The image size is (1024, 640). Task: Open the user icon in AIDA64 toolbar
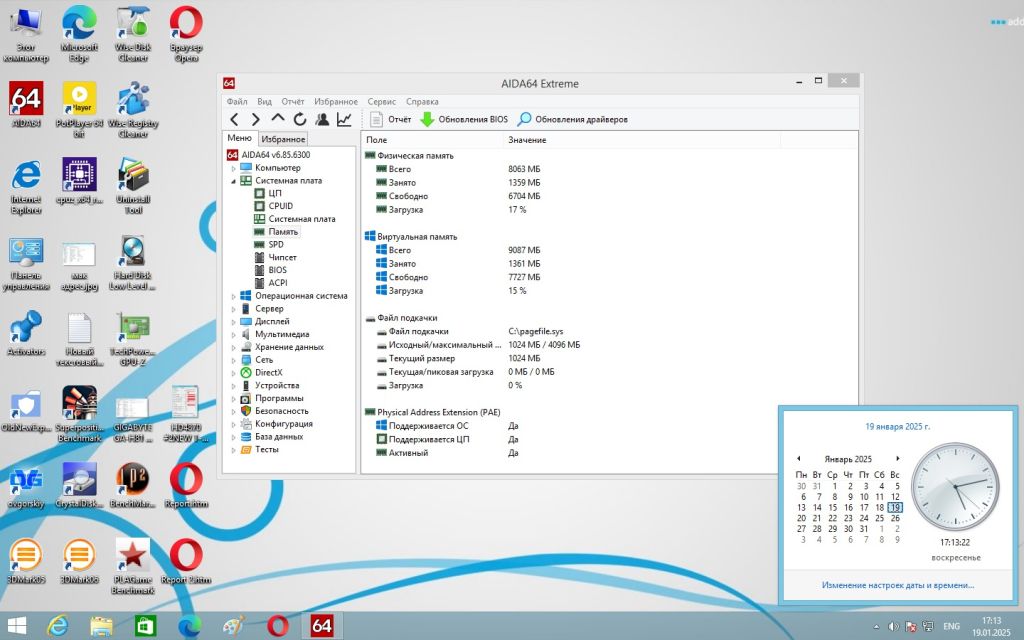click(322, 119)
